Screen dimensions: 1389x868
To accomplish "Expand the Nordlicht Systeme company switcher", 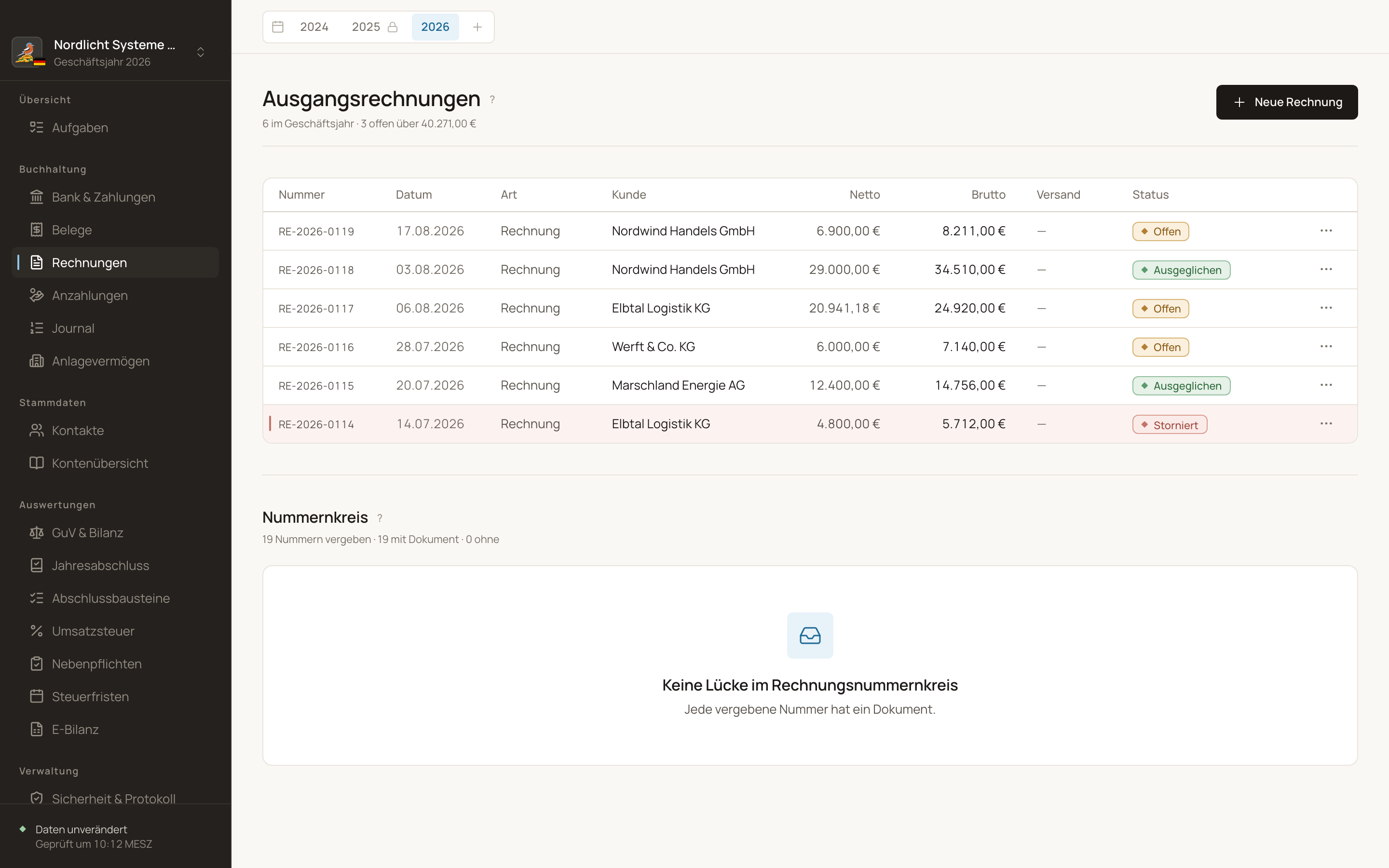I will pyautogui.click(x=200, y=52).
